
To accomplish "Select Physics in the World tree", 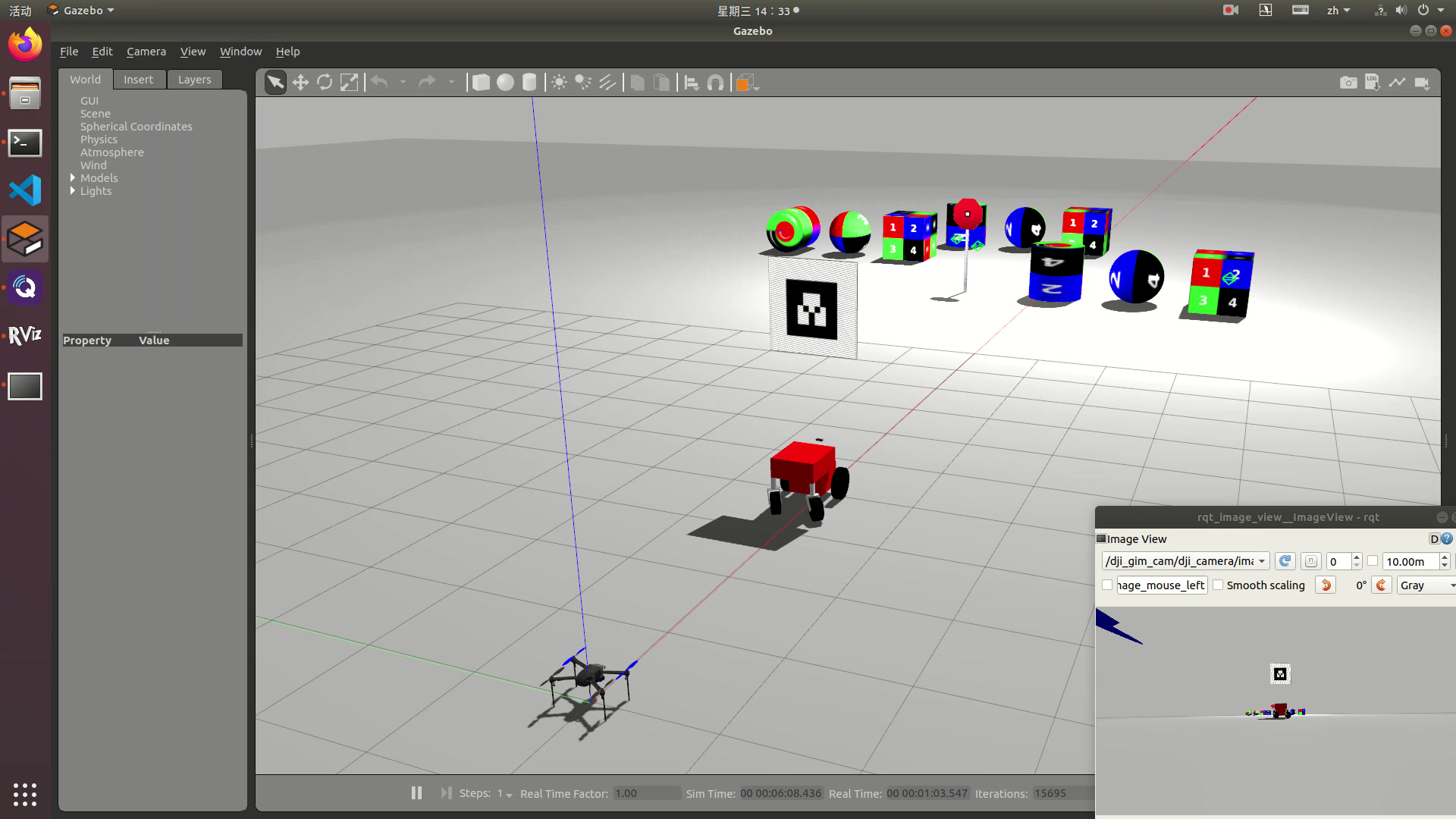I will 99,140.
